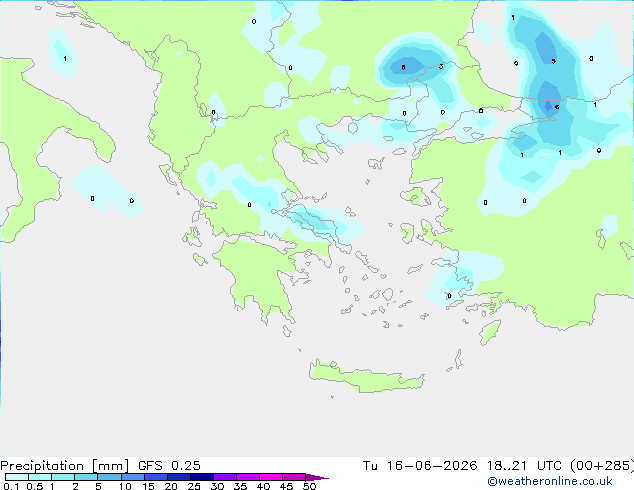Pick the 15–20 mm legend color swatch
This screenshot has width=634, height=490.
pos(155,477)
